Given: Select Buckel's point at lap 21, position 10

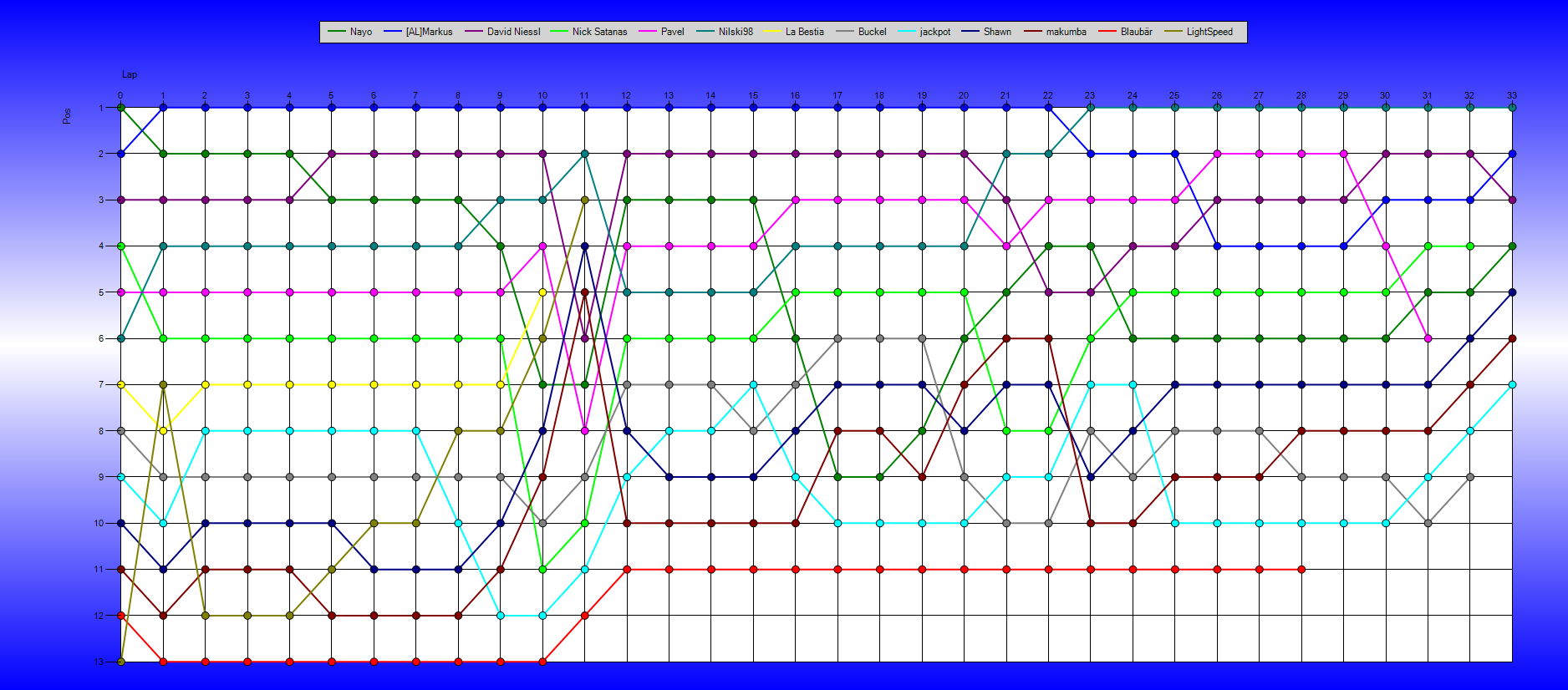Looking at the screenshot, I should 1006,523.
